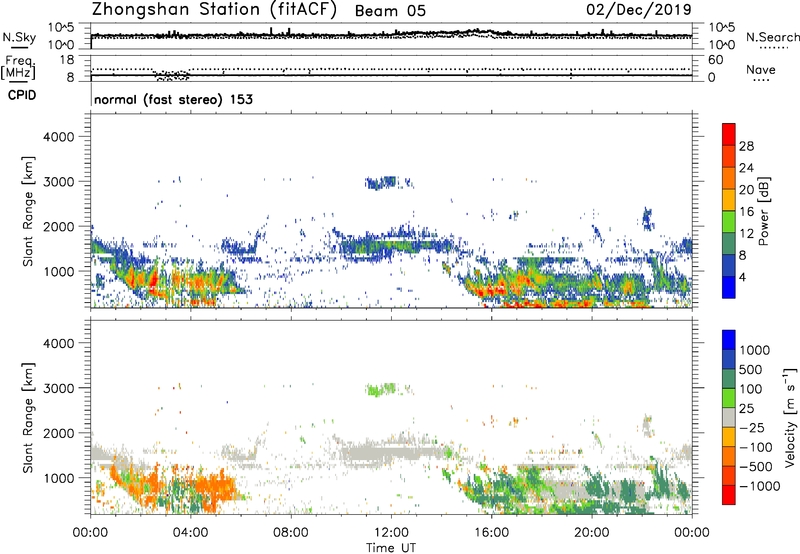This screenshot has width=800, height=554.
Task: Click the green 3000 km echo patch in velocity panel
Action: [x=381, y=390]
